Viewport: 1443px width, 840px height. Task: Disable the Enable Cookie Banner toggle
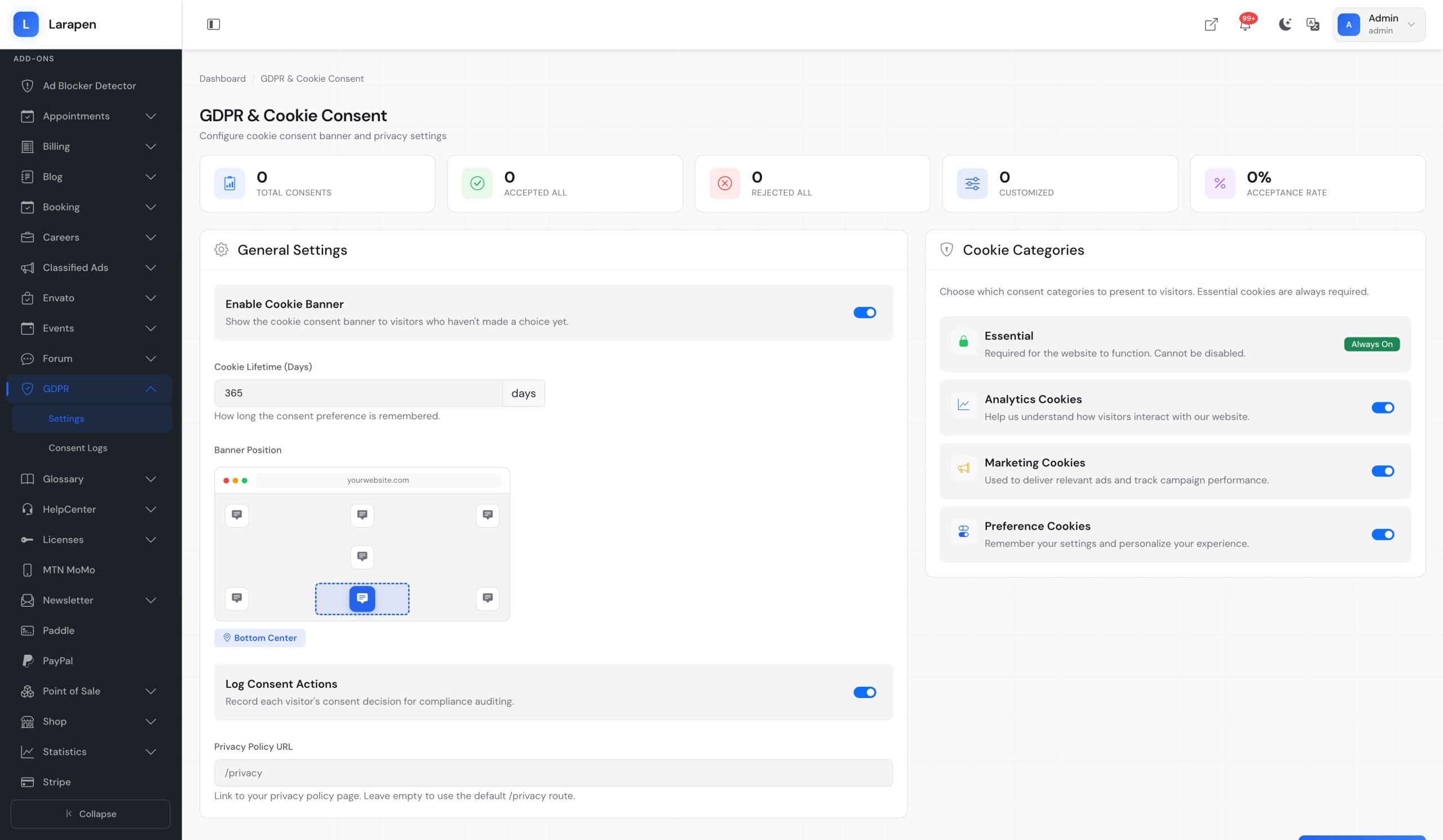pyautogui.click(x=864, y=313)
